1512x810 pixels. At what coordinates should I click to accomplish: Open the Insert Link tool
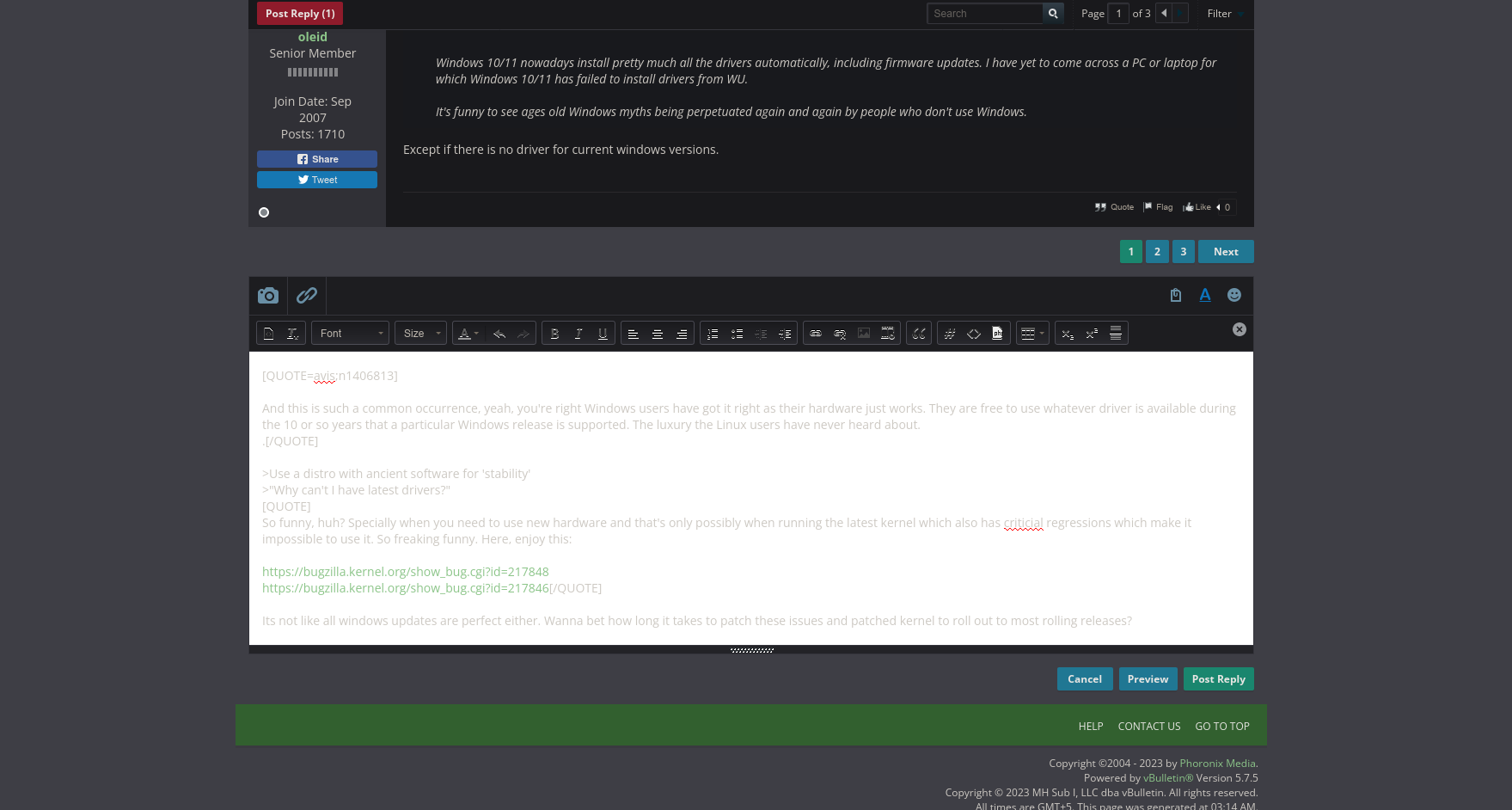pos(307,295)
